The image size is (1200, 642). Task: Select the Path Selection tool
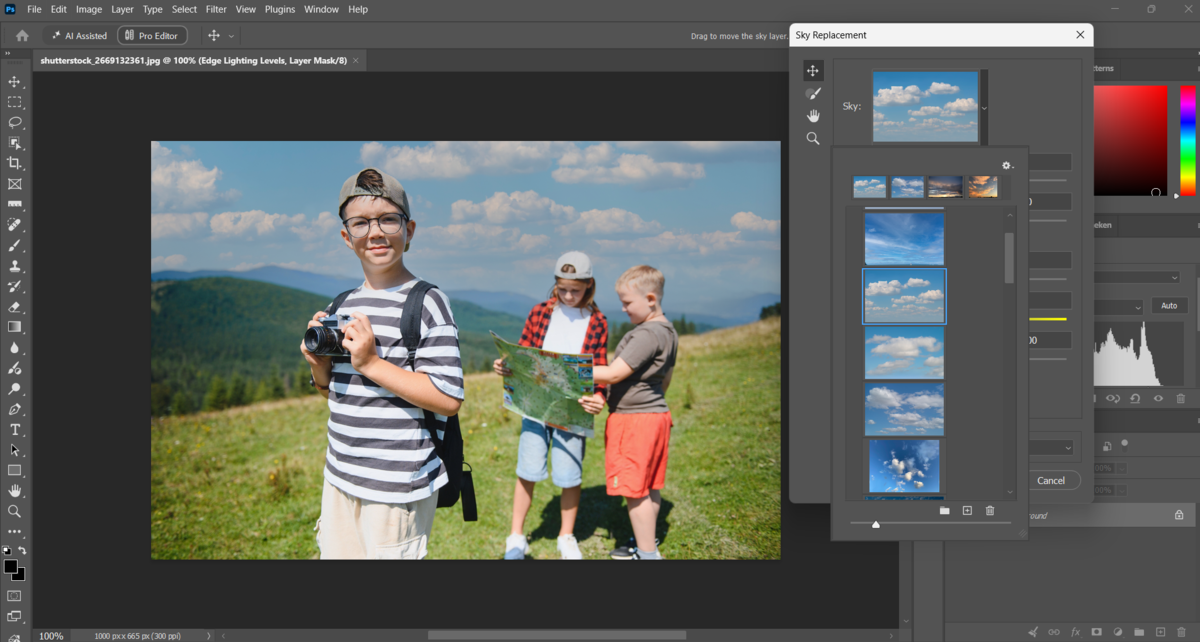pos(14,450)
